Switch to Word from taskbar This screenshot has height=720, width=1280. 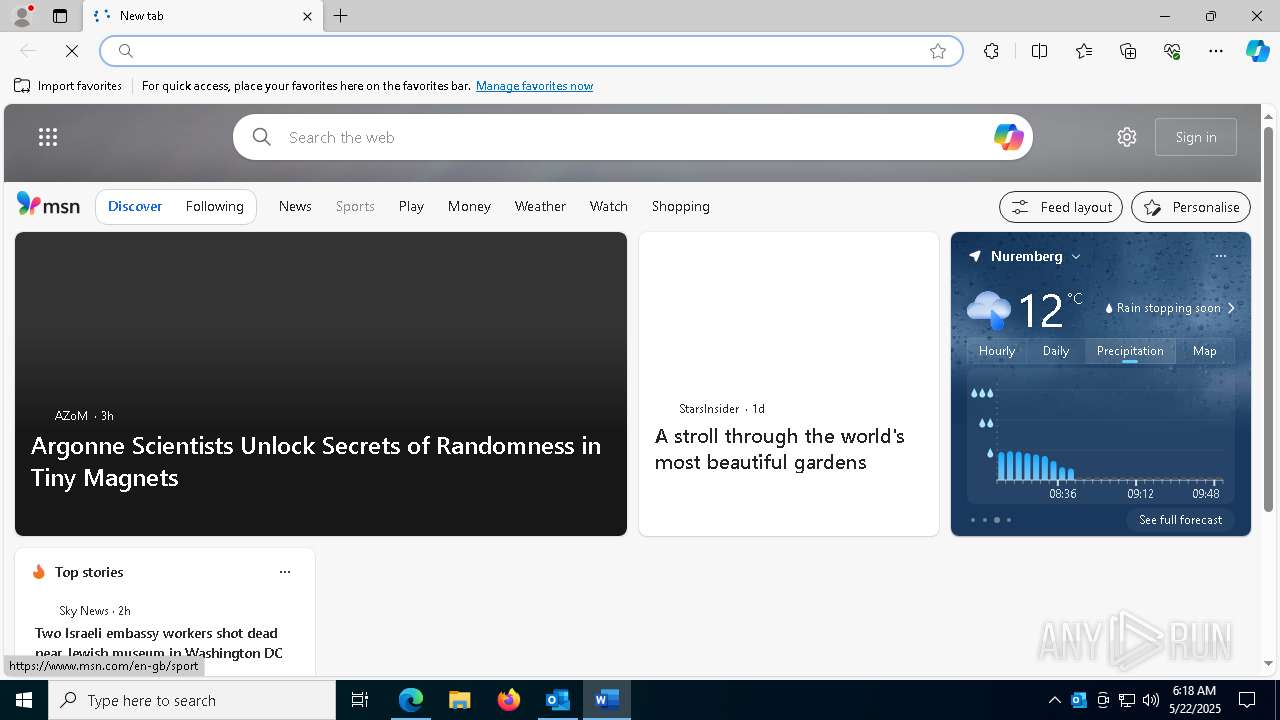click(x=606, y=700)
